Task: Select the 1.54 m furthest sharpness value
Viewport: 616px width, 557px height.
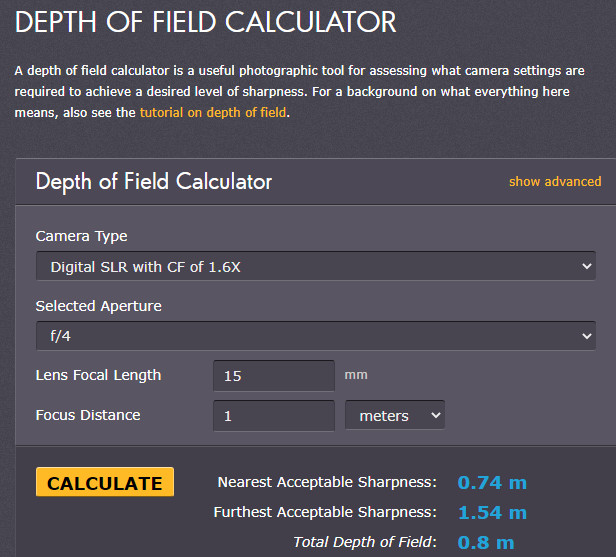Action: (x=492, y=513)
